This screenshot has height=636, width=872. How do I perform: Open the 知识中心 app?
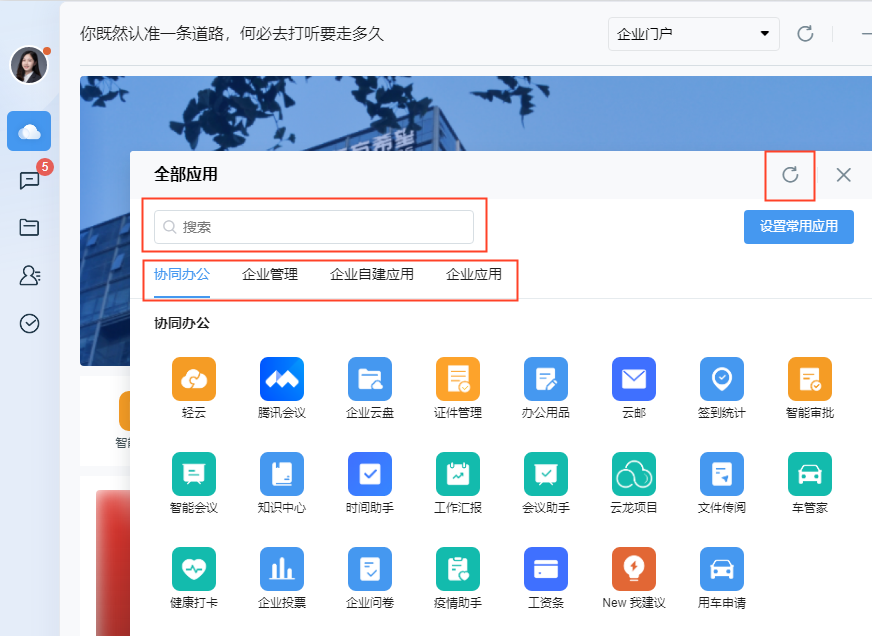[282, 474]
